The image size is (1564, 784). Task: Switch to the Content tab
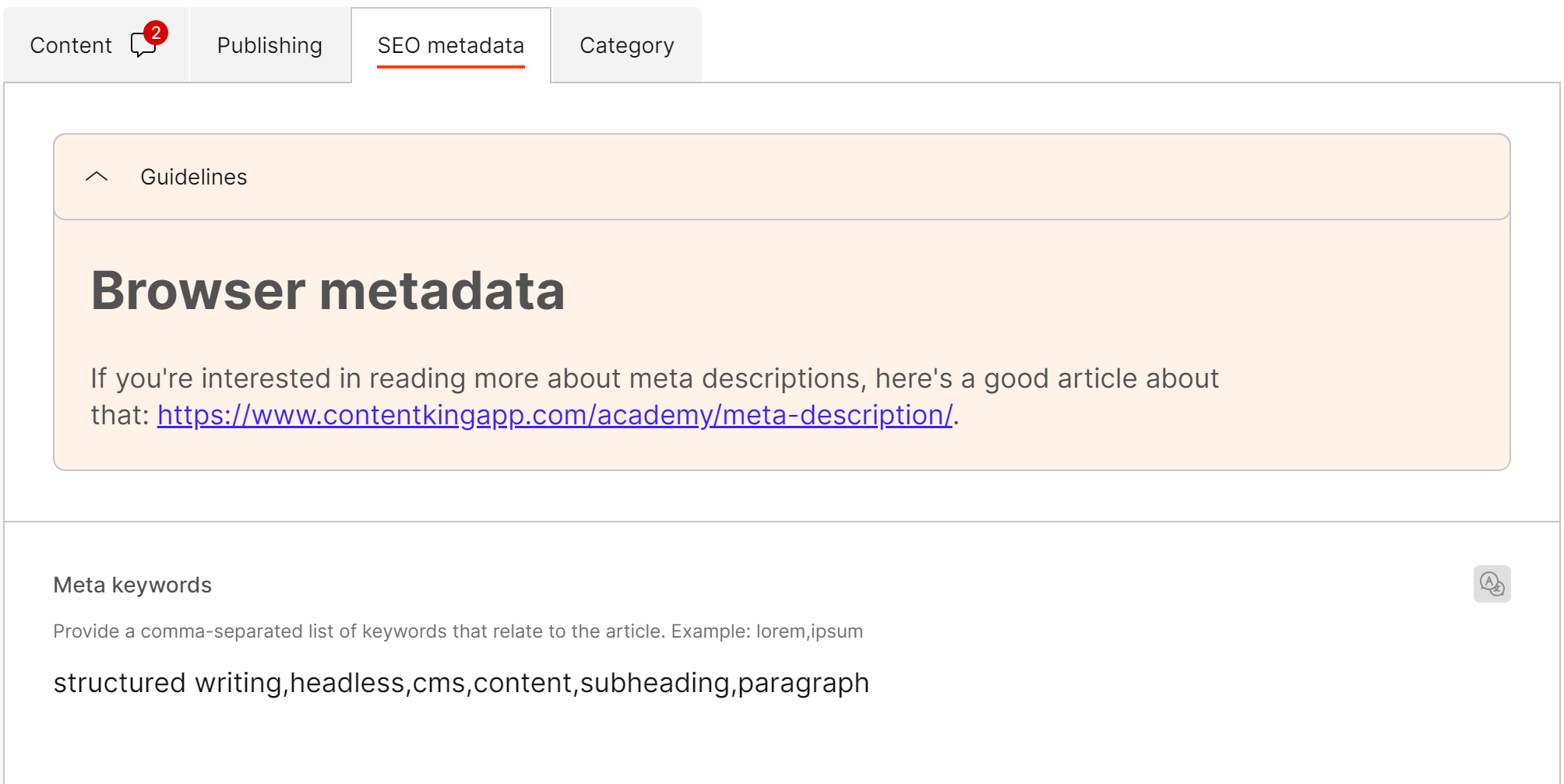(71, 45)
